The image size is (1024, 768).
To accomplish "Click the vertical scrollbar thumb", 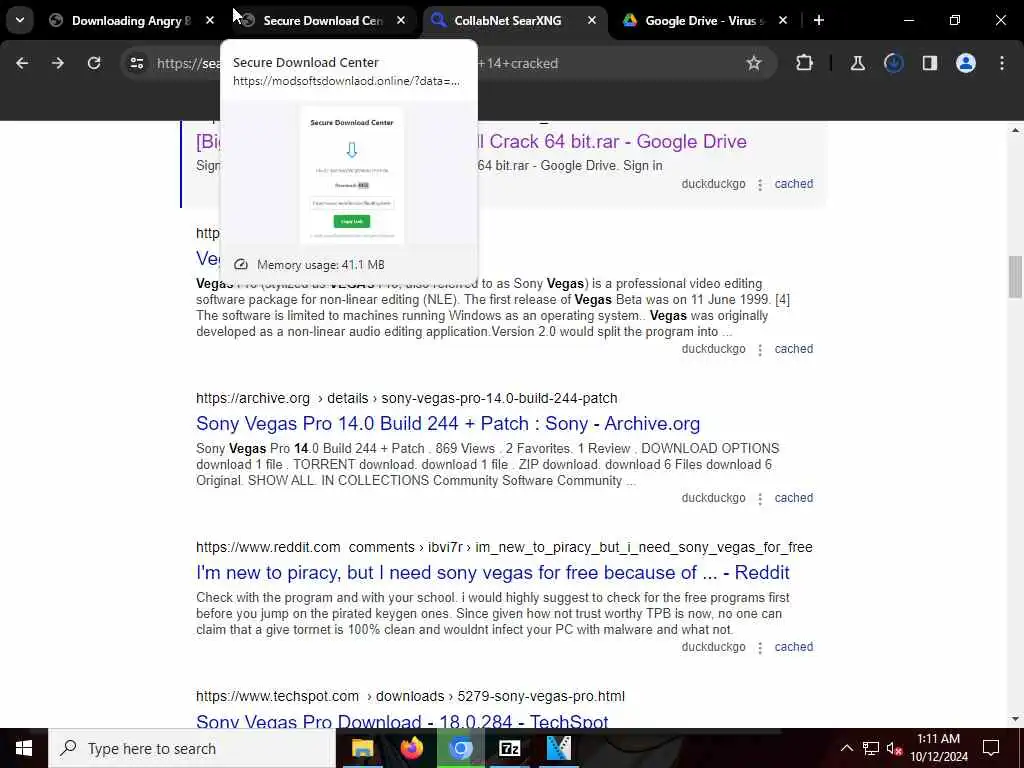I will pos(1015,276).
